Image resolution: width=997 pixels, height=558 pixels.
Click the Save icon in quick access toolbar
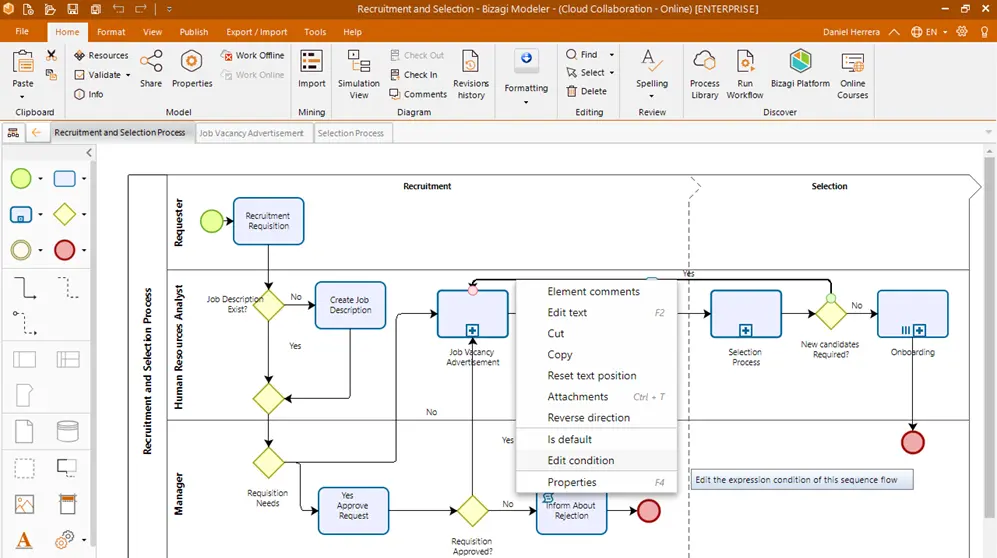(x=72, y=9)
